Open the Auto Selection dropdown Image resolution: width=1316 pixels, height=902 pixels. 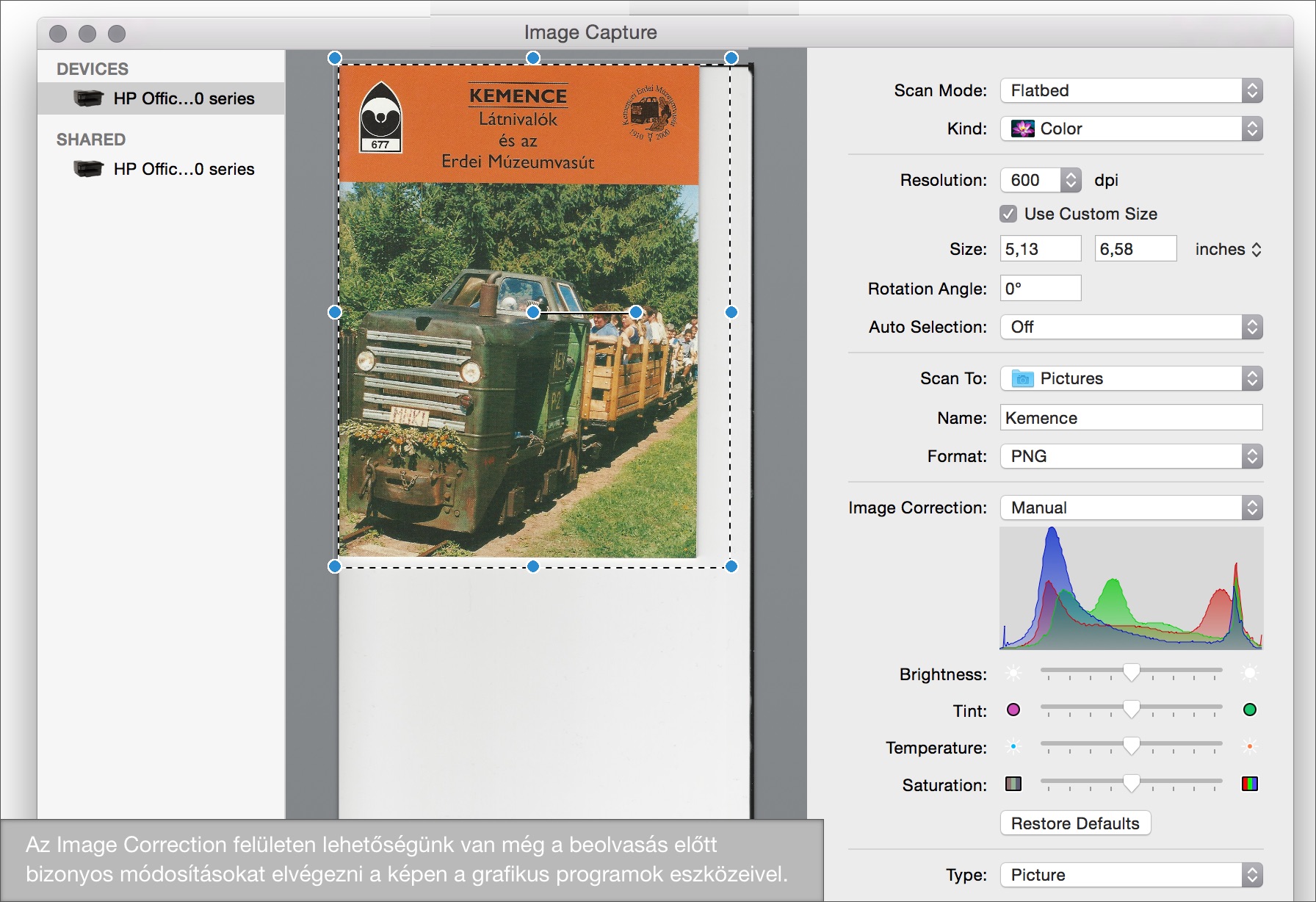(x=1131, y=327)
